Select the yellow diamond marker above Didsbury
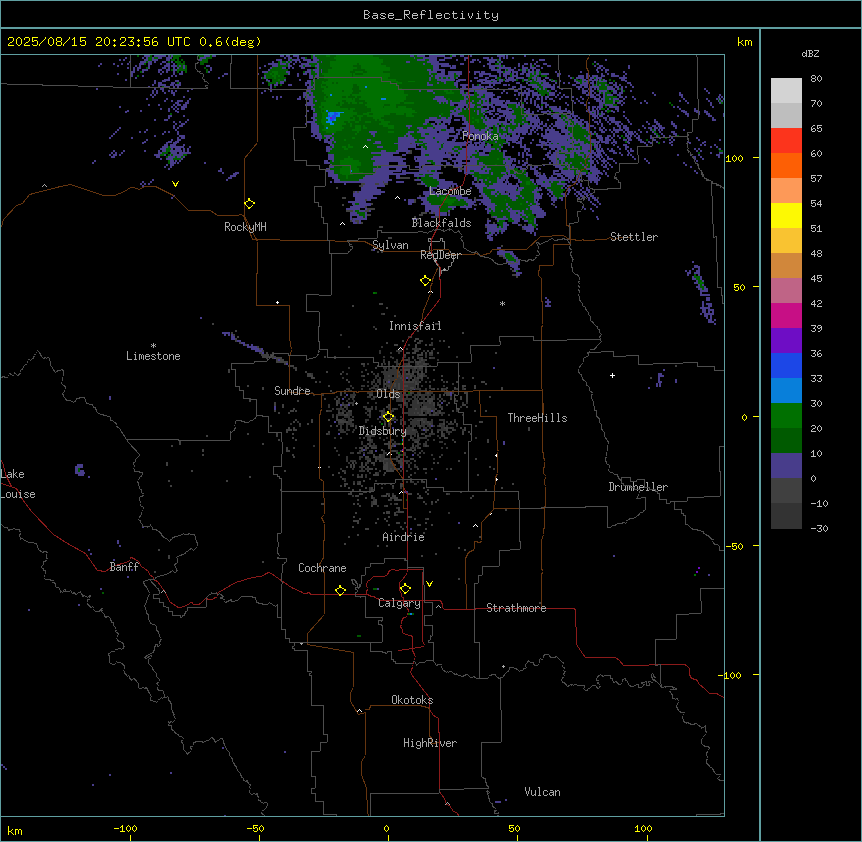 pyautogui.click(x=389, y=417)
